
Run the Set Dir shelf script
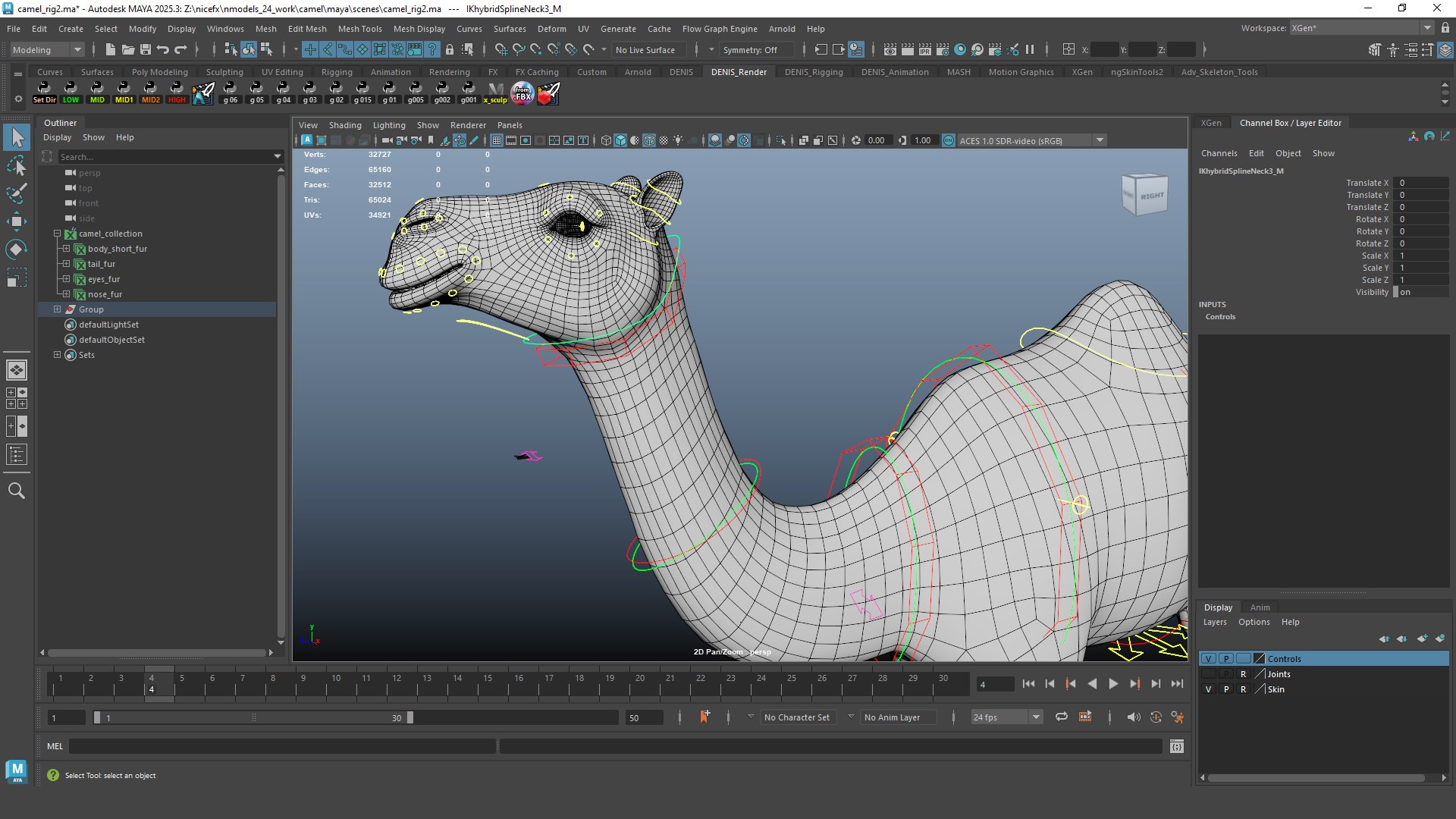tap(45, 93)
